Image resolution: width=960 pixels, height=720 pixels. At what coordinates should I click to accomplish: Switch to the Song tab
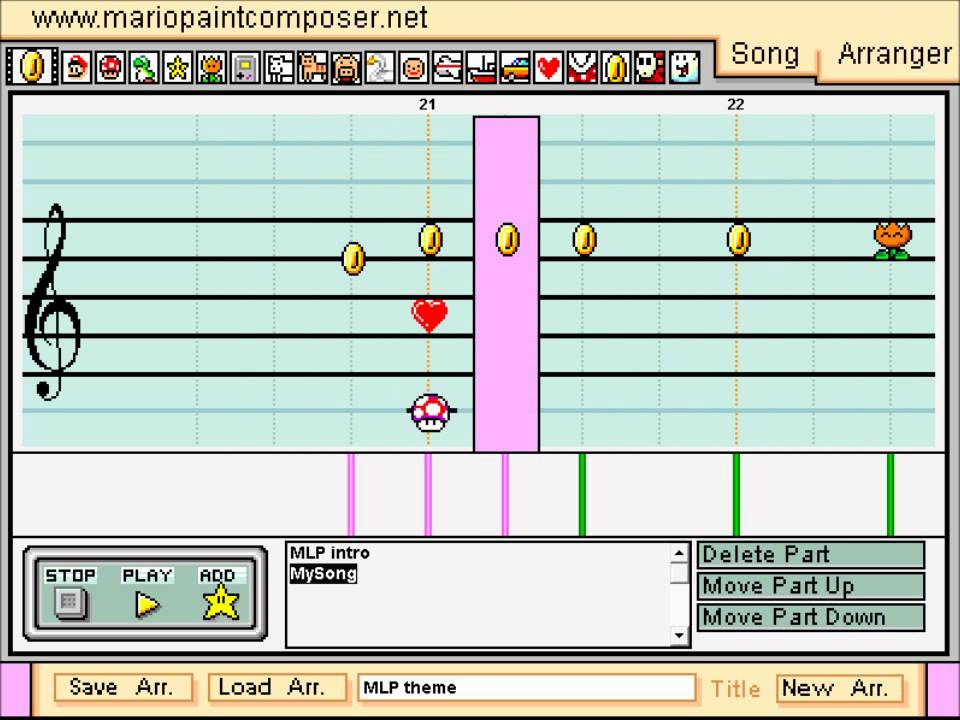(x=765, y=54)
